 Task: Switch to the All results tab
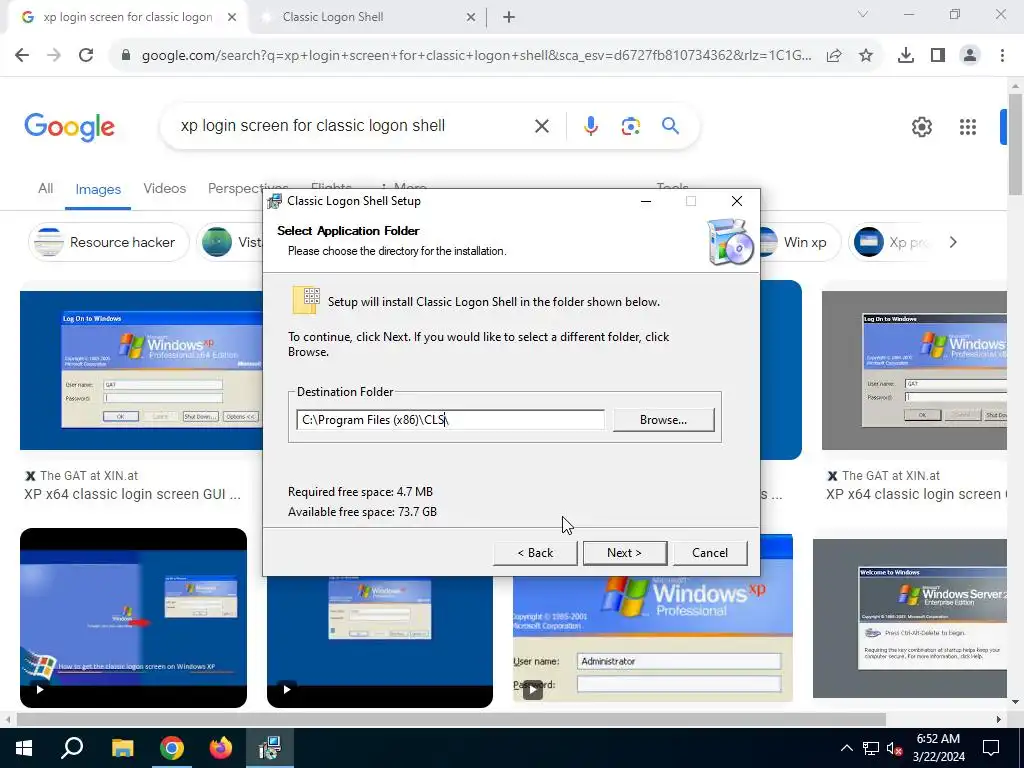coord(46,189)
